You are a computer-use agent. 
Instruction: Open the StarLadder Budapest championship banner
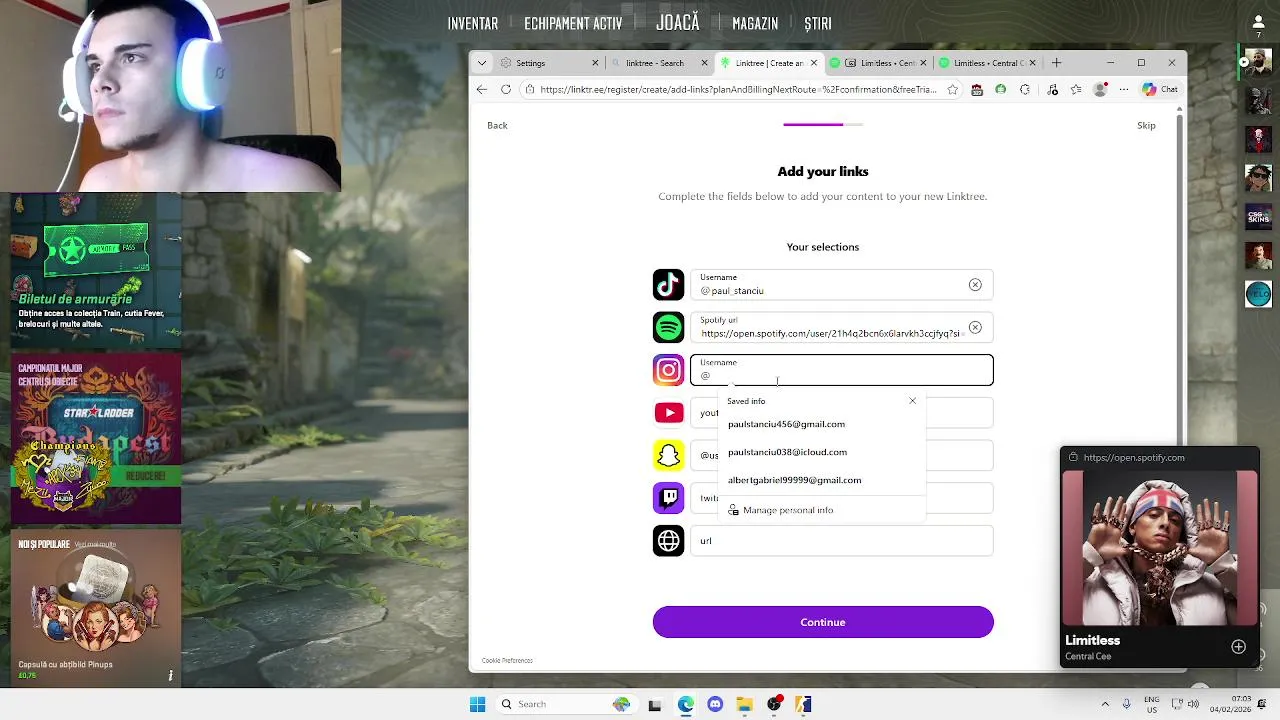96,438
